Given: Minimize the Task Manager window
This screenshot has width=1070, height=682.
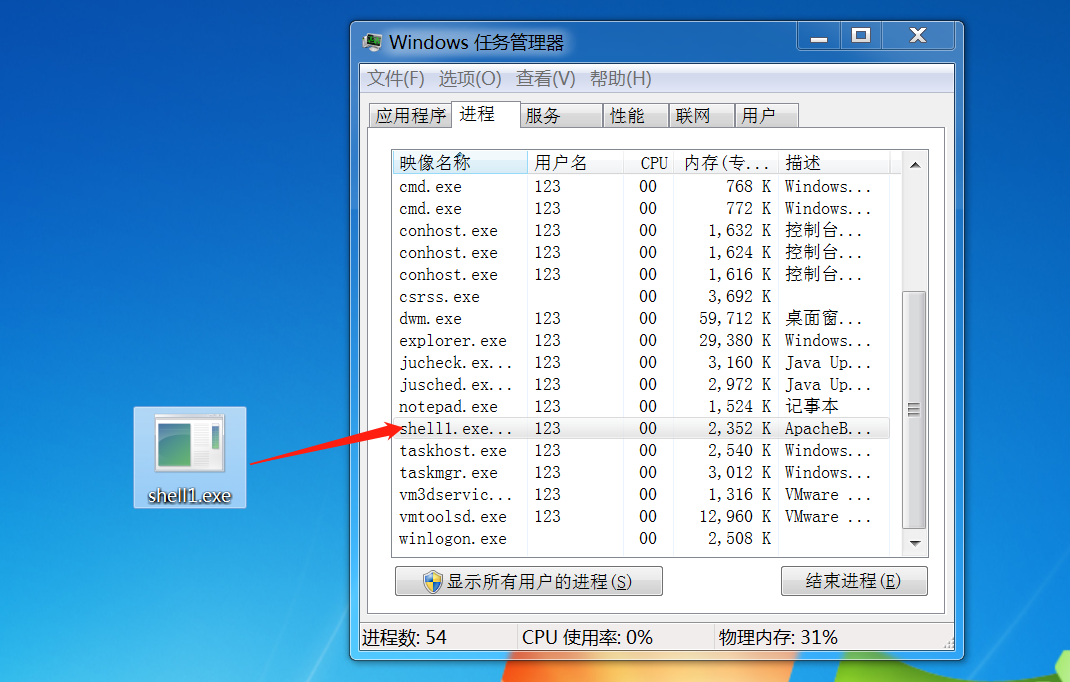Looking at the screenshot, I should click(819, 36).
